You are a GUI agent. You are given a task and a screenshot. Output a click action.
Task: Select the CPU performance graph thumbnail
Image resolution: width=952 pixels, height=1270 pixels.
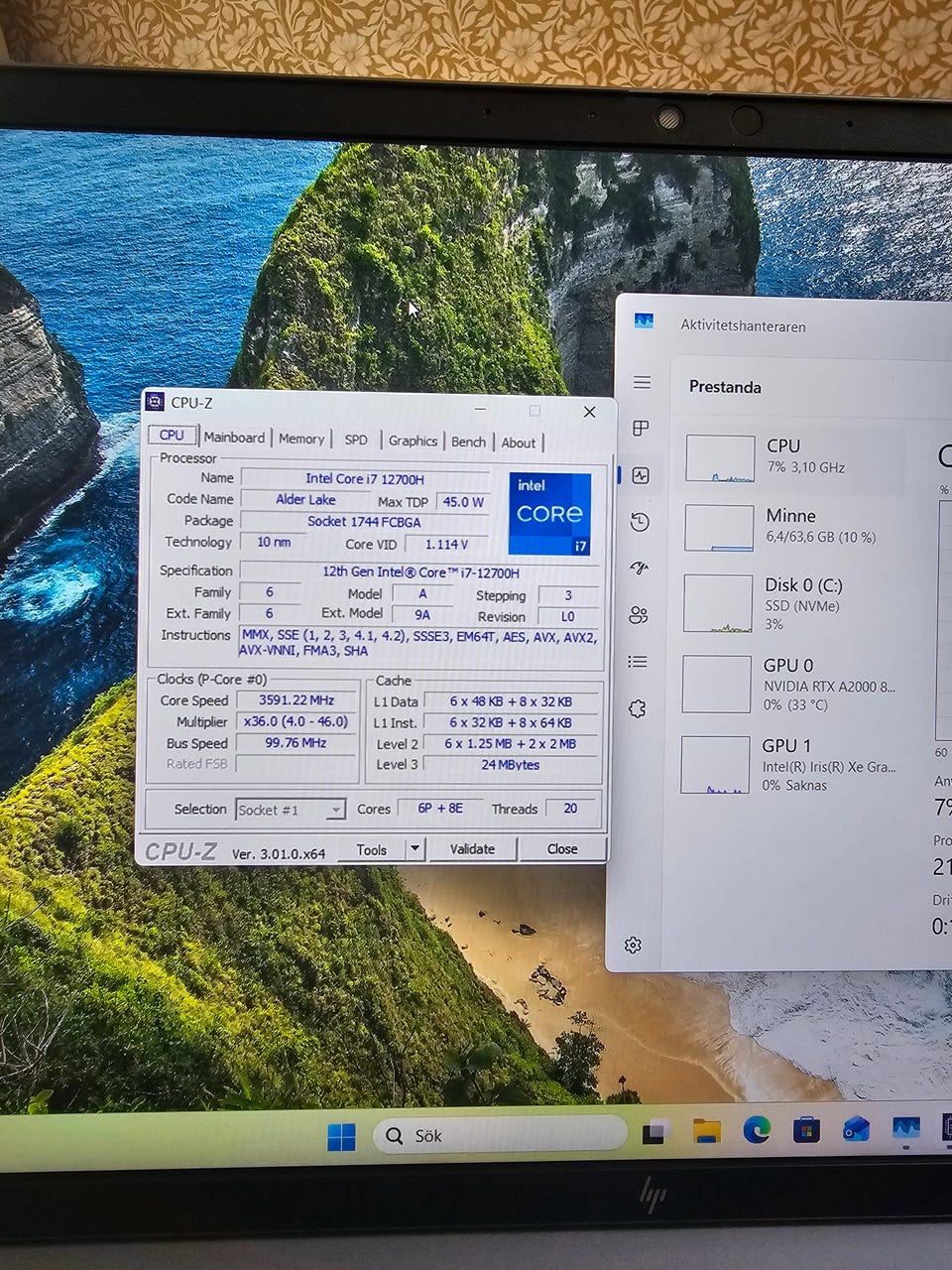tap(720, 458)
